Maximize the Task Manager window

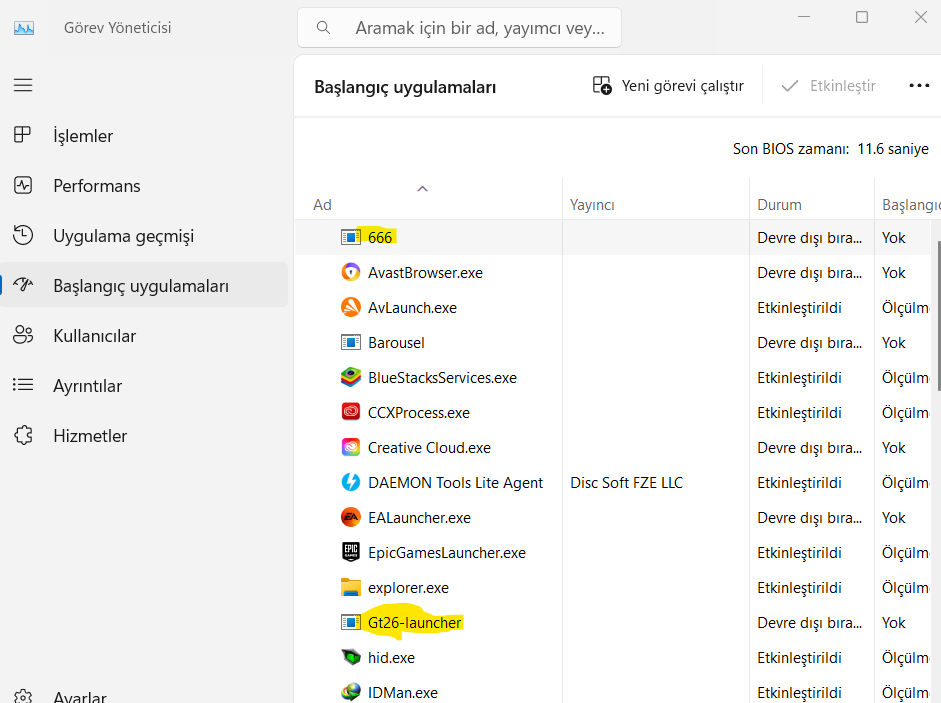[x=862, y=17]
